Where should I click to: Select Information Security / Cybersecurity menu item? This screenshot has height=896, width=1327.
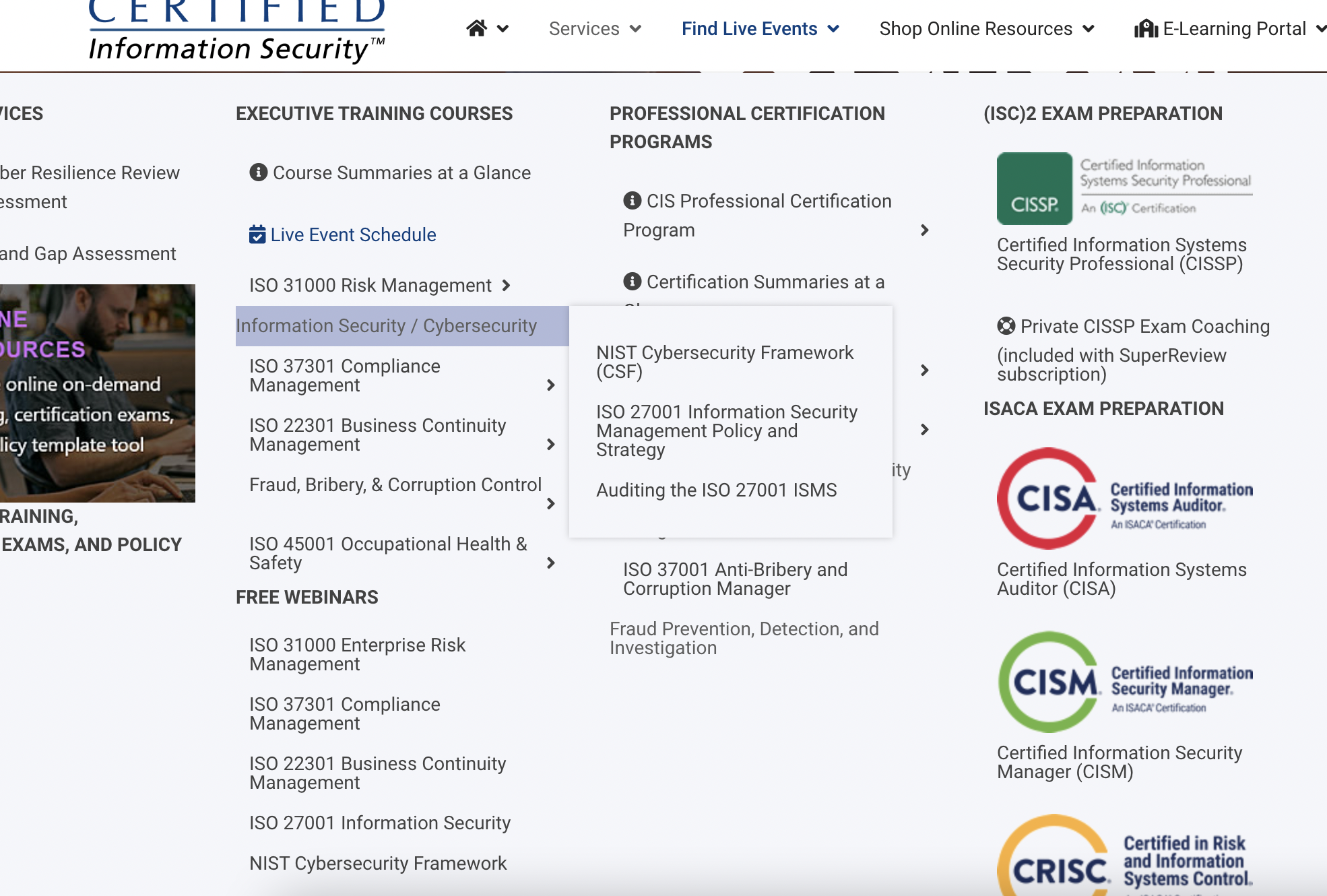387,326
